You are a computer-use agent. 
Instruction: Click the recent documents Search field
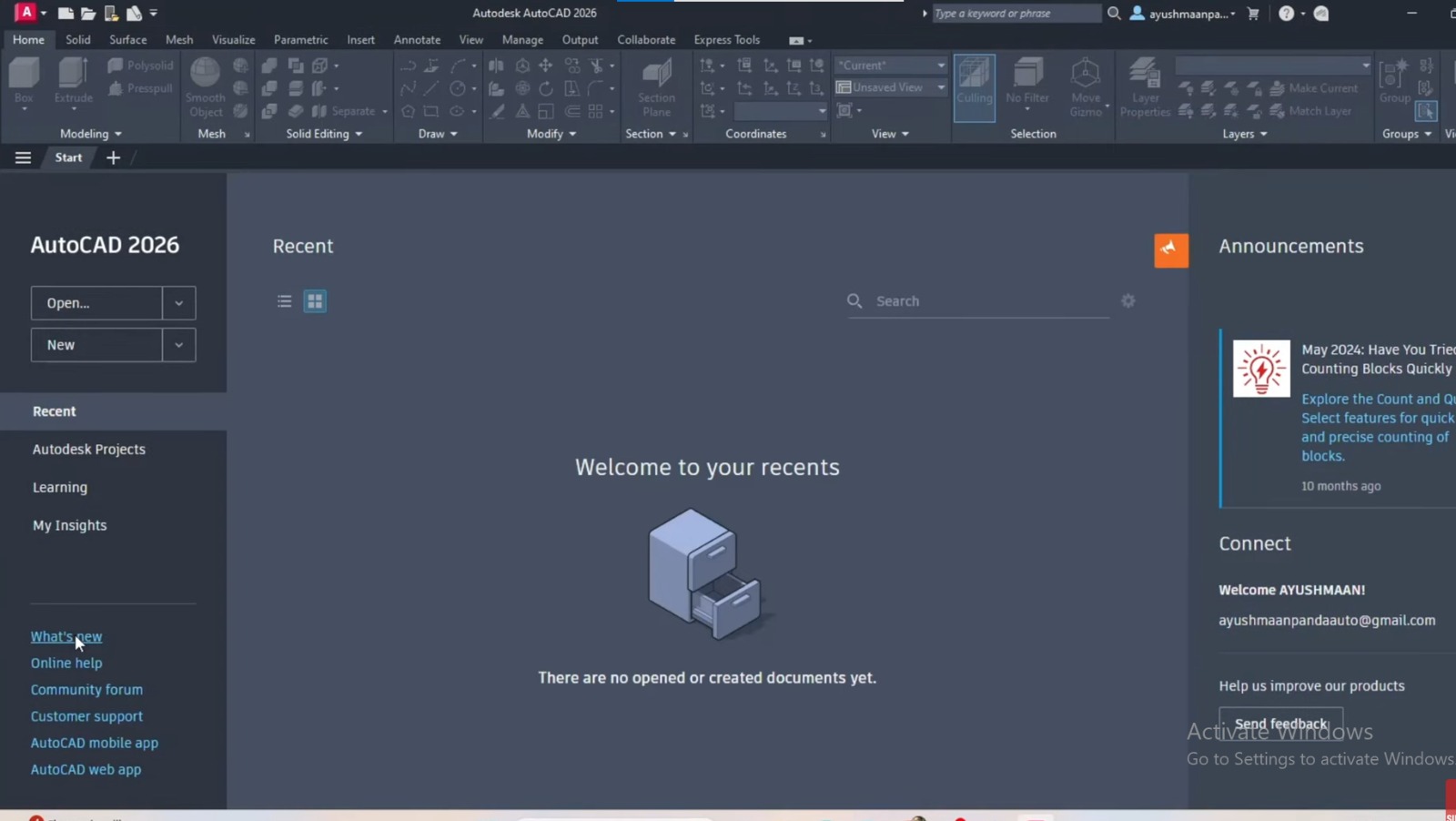point(978,301)
